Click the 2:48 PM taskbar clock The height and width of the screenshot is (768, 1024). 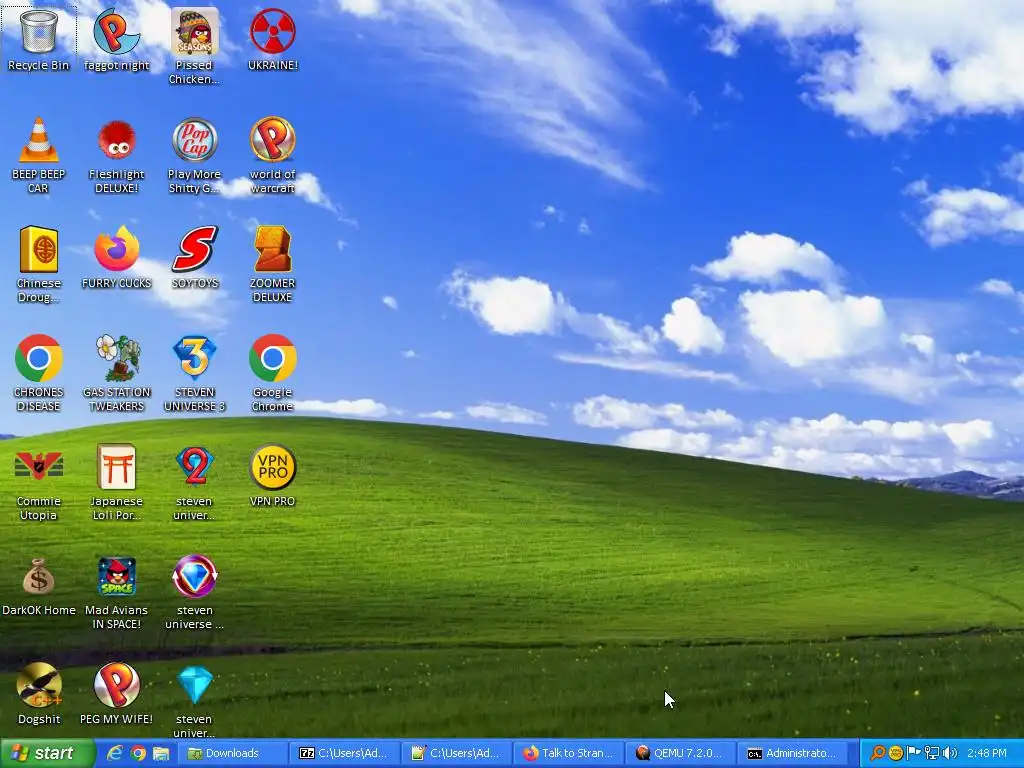pyautogui.click(x=987, y=753)
